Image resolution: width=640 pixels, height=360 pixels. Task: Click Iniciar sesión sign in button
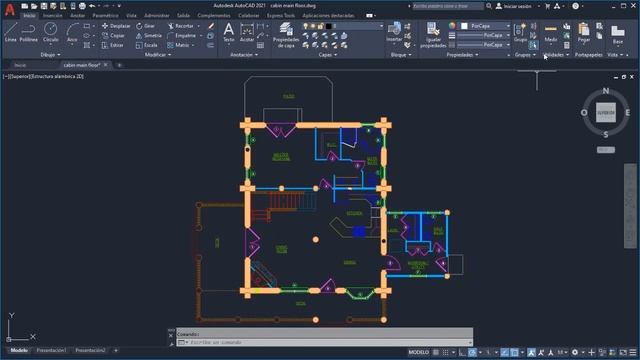tap(514, 6)
